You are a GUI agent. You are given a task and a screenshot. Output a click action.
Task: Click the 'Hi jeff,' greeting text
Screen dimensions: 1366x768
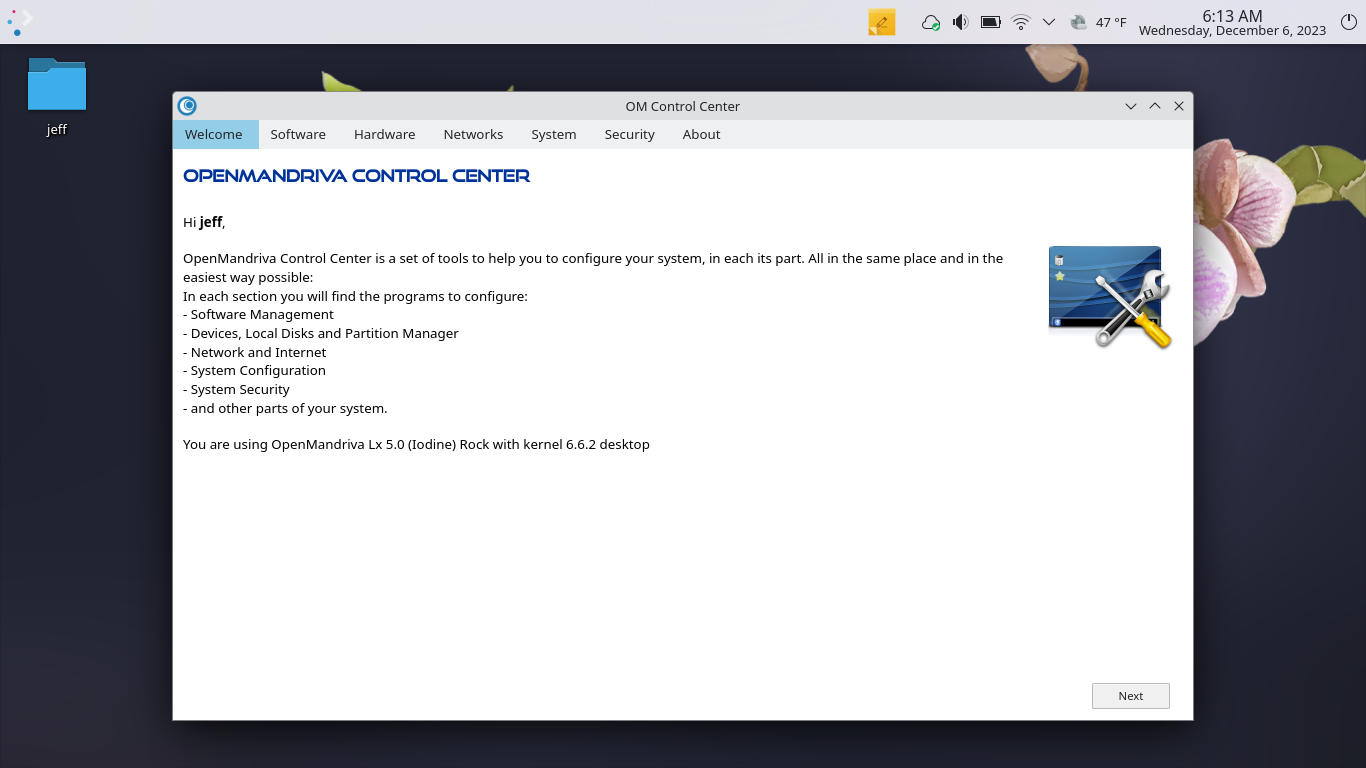204,222
